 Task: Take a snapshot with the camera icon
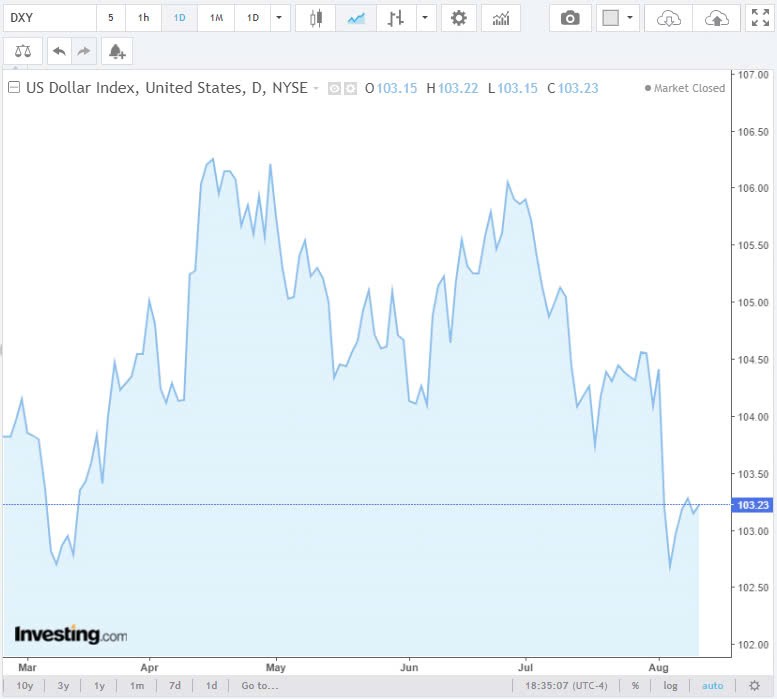570,18
